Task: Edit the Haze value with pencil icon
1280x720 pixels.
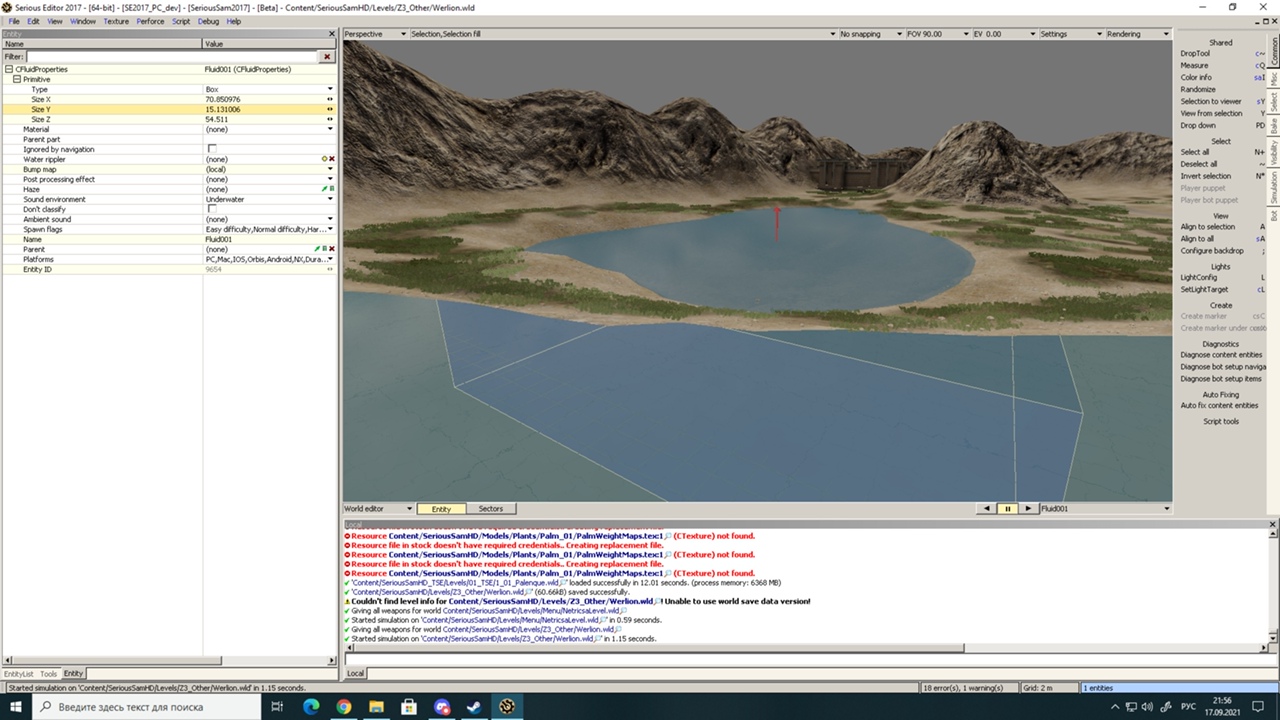Action: pos(325,189)
